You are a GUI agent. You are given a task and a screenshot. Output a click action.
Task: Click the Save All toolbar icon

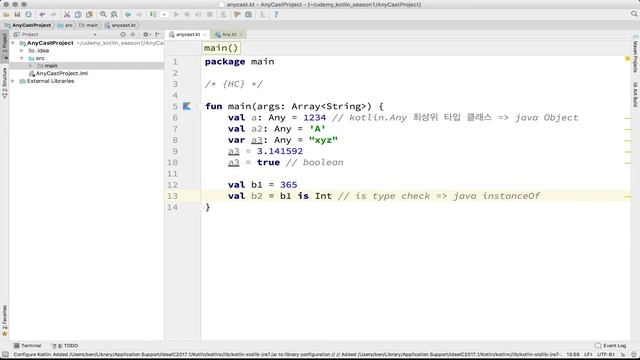(x=17, y=15)
